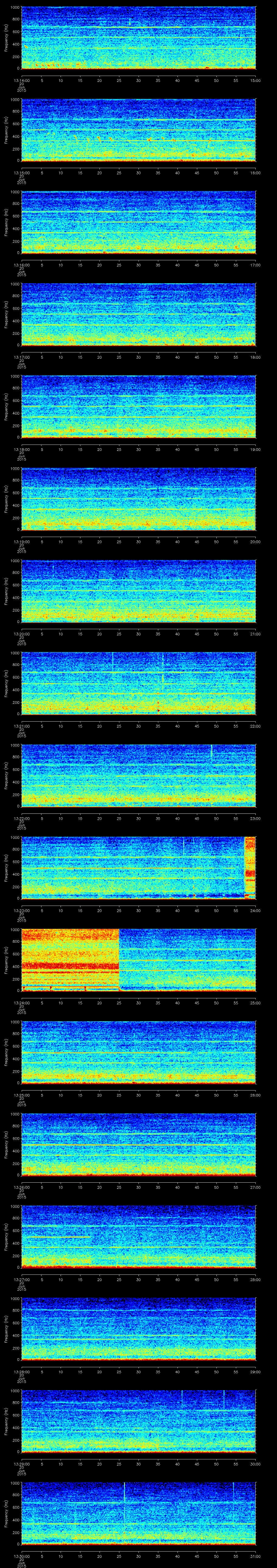Select the spectrogram panel starting at 13:28:00
The height and width of the screenshot is (1568, 277).
(x=138, y=1329)
